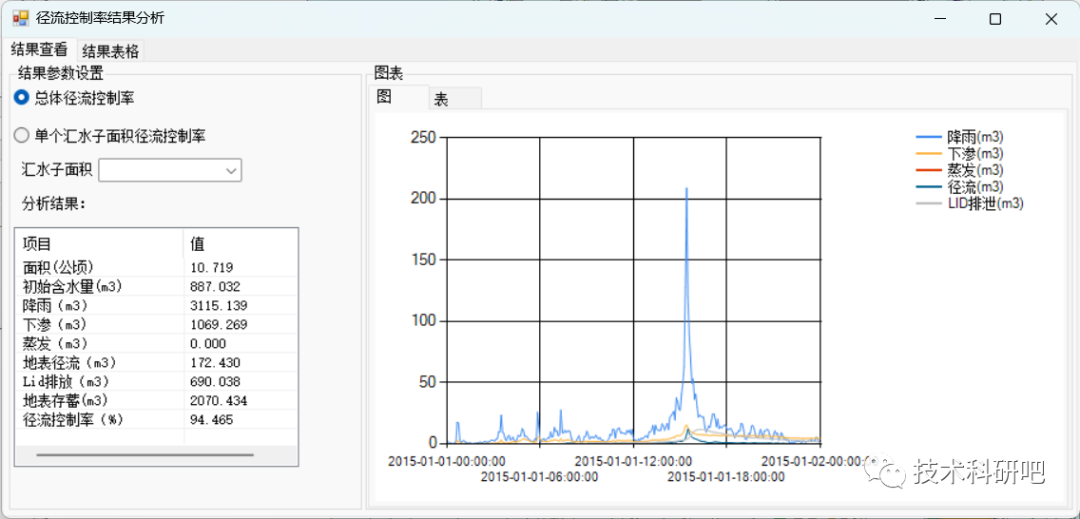Screen dimensions: 1080x519
Task: Click the rainfall peak on the chart
Action: tap(687, 189)
